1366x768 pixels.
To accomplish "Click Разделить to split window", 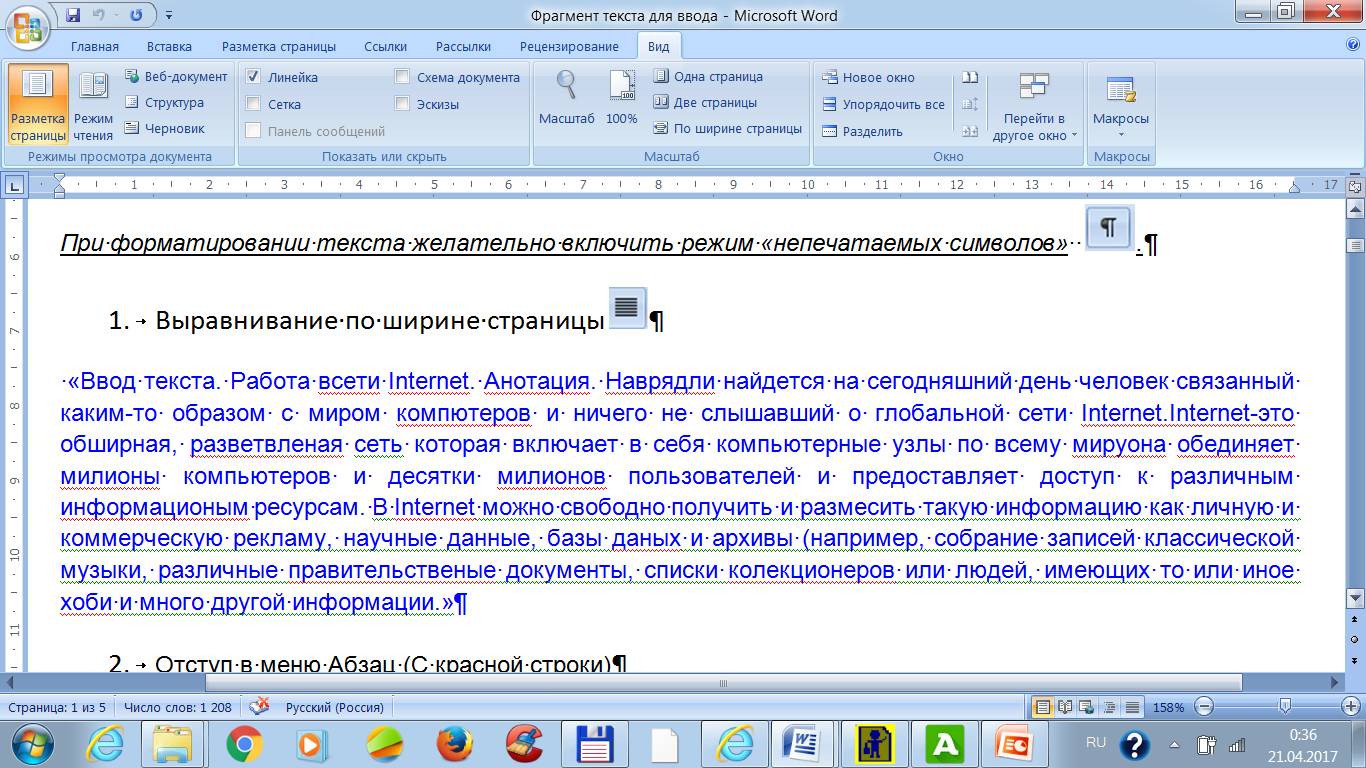I will (862, 131).
